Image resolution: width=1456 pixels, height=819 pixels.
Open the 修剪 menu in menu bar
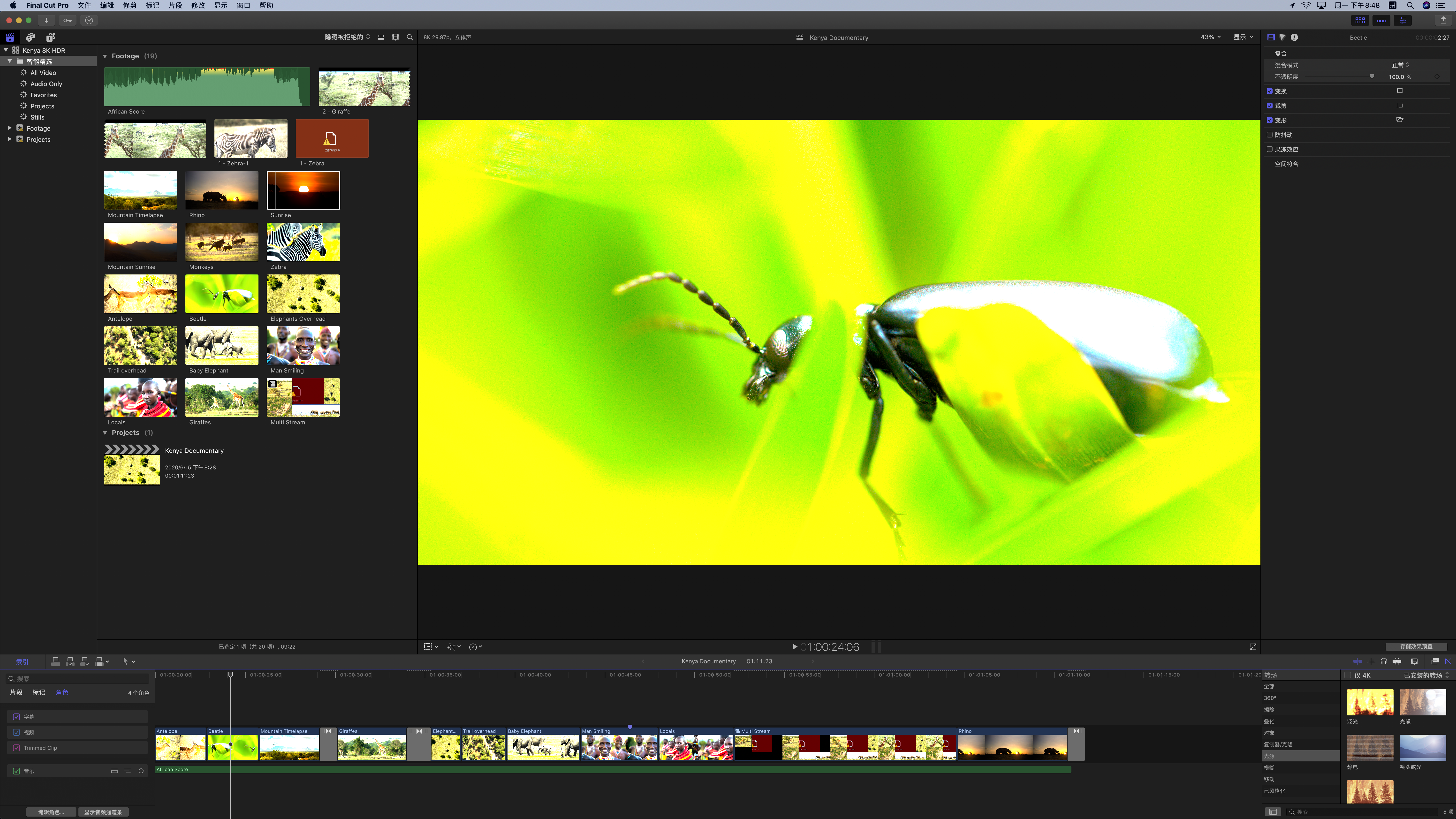point(129,5)
